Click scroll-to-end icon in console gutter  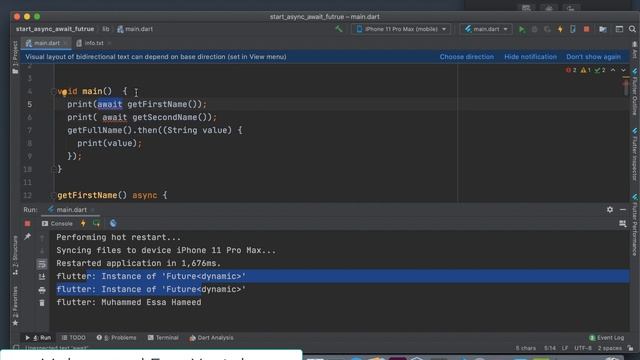click(x=42, y=277)
